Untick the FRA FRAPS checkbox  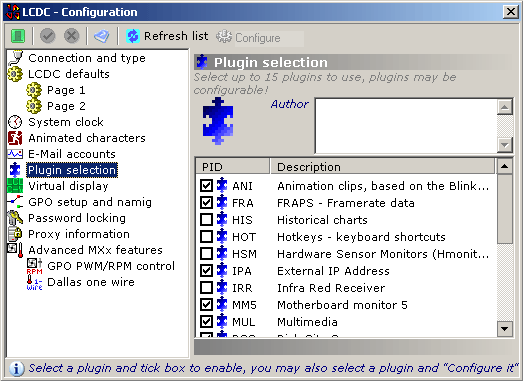(206, 203)
